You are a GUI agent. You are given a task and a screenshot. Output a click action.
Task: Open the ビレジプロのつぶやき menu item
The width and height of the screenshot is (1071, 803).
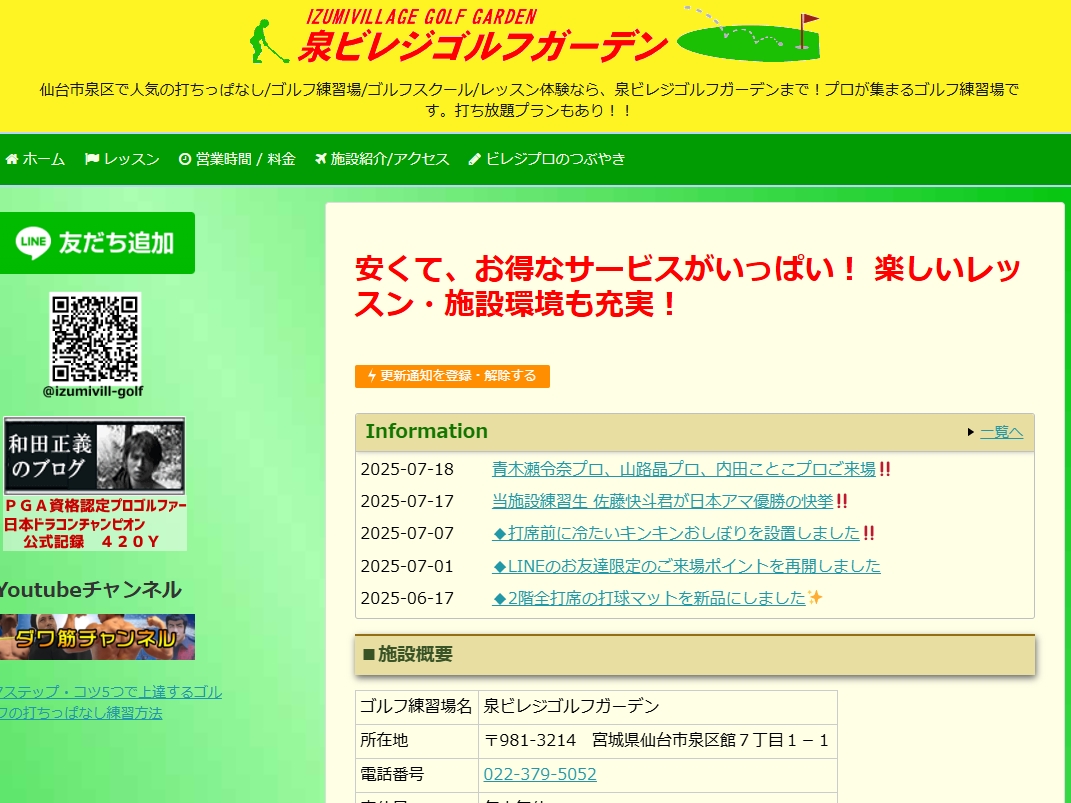coord(555,159)
